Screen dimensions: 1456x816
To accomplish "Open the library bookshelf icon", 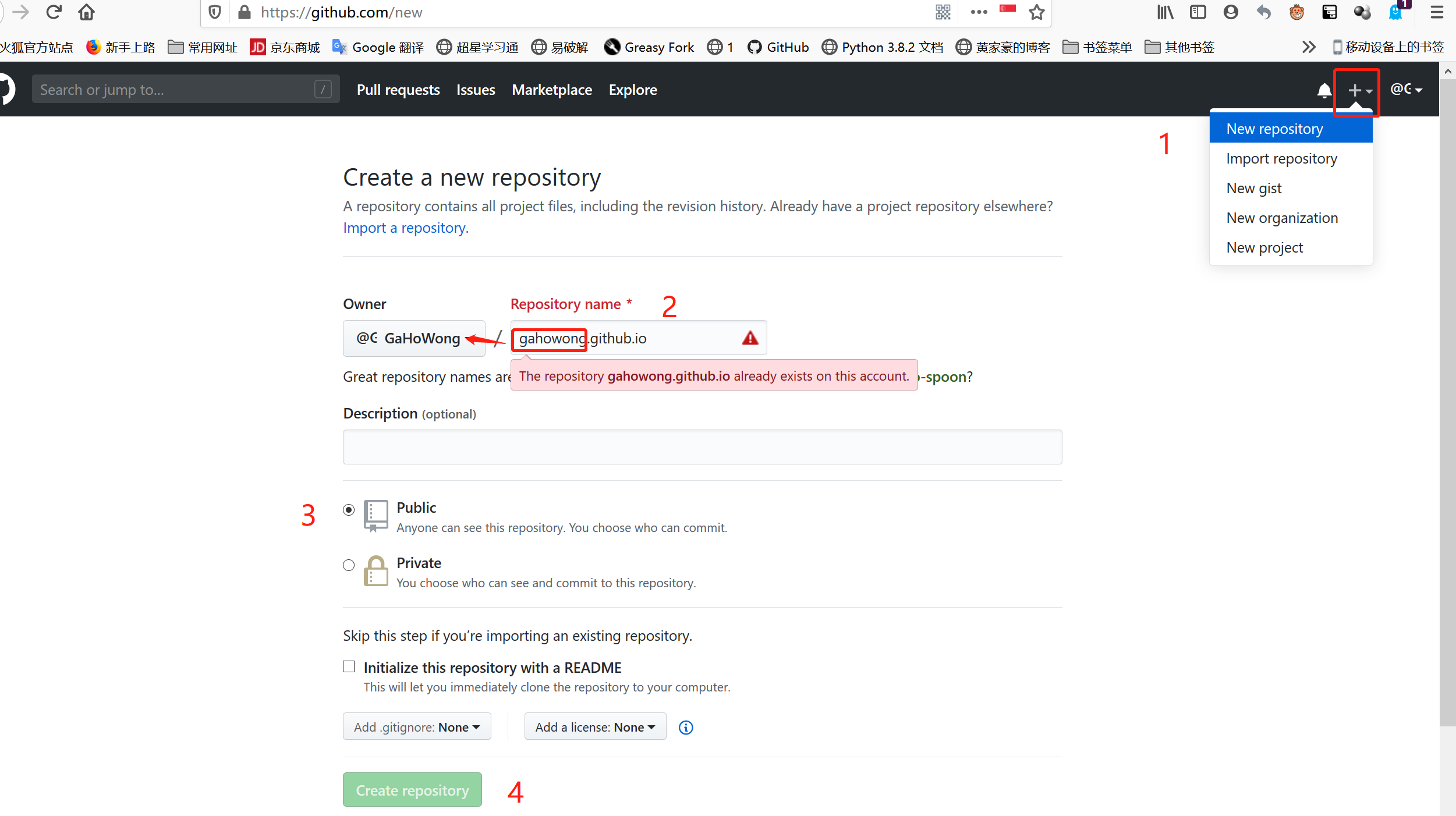I will [1165, 12].
